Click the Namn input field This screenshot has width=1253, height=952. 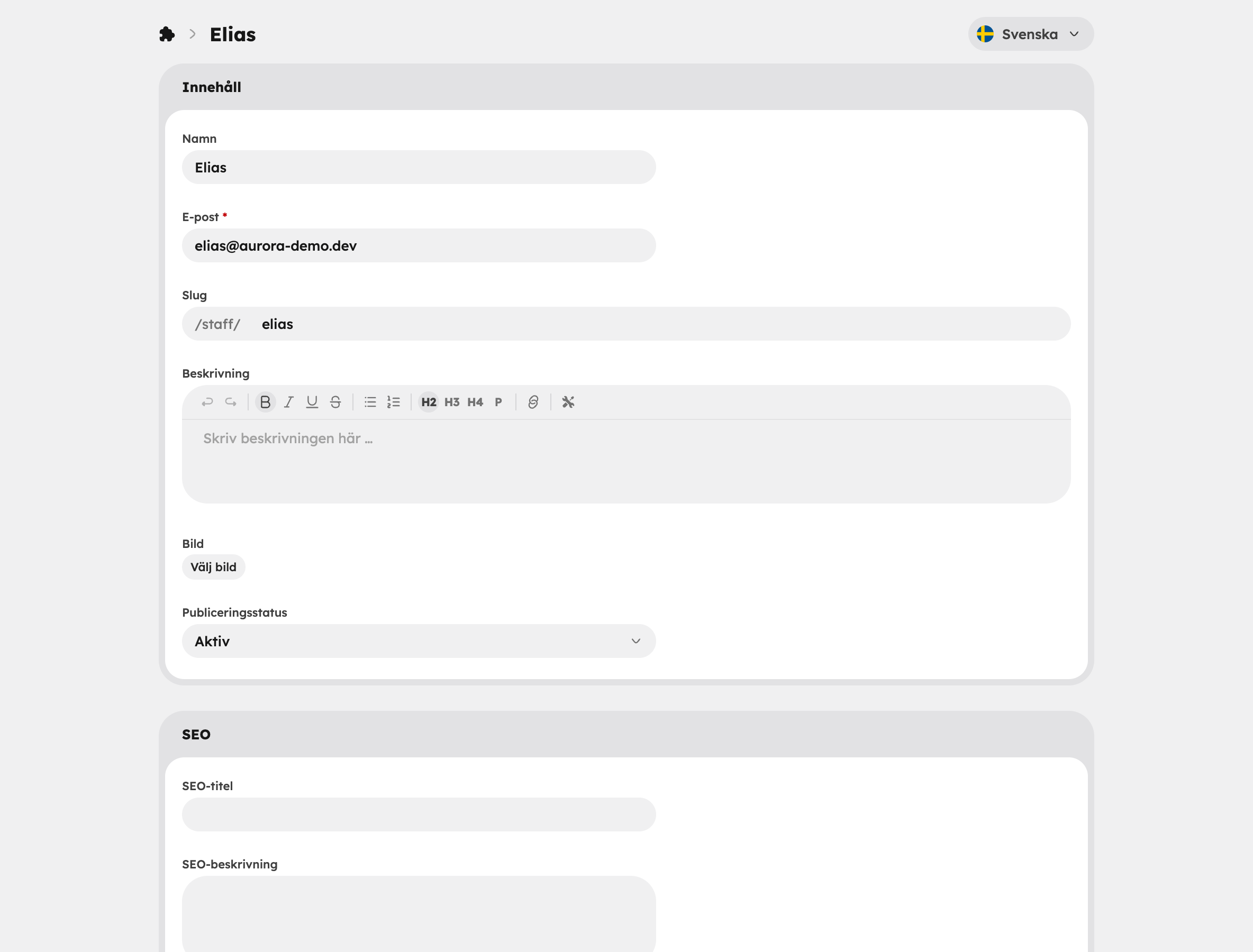tap(419, 167)
